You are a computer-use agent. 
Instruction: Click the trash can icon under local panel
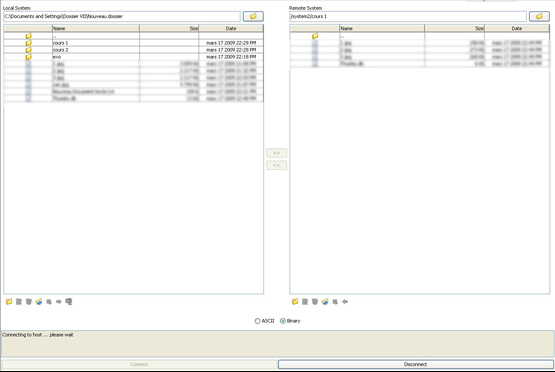click(29, 302)
